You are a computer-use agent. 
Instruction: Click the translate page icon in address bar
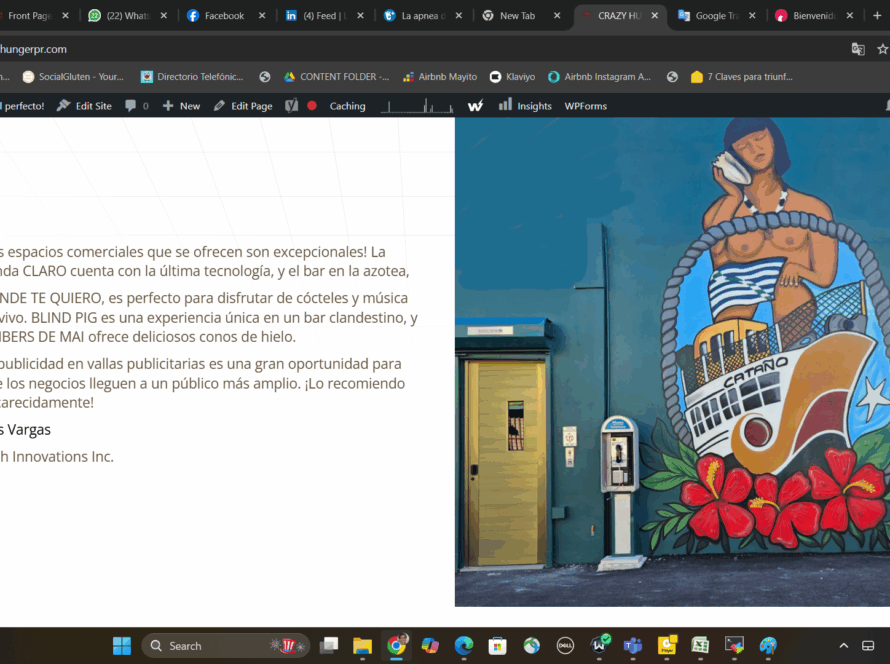(858, 49)
